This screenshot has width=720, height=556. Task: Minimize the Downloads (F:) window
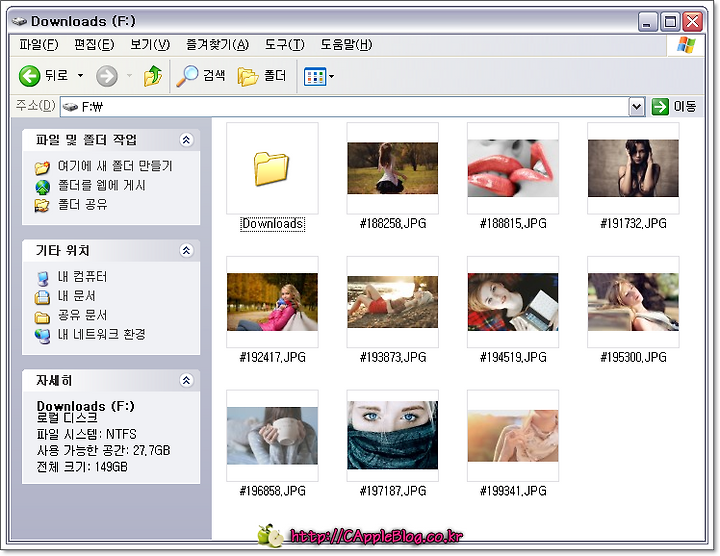click(647, 22)
